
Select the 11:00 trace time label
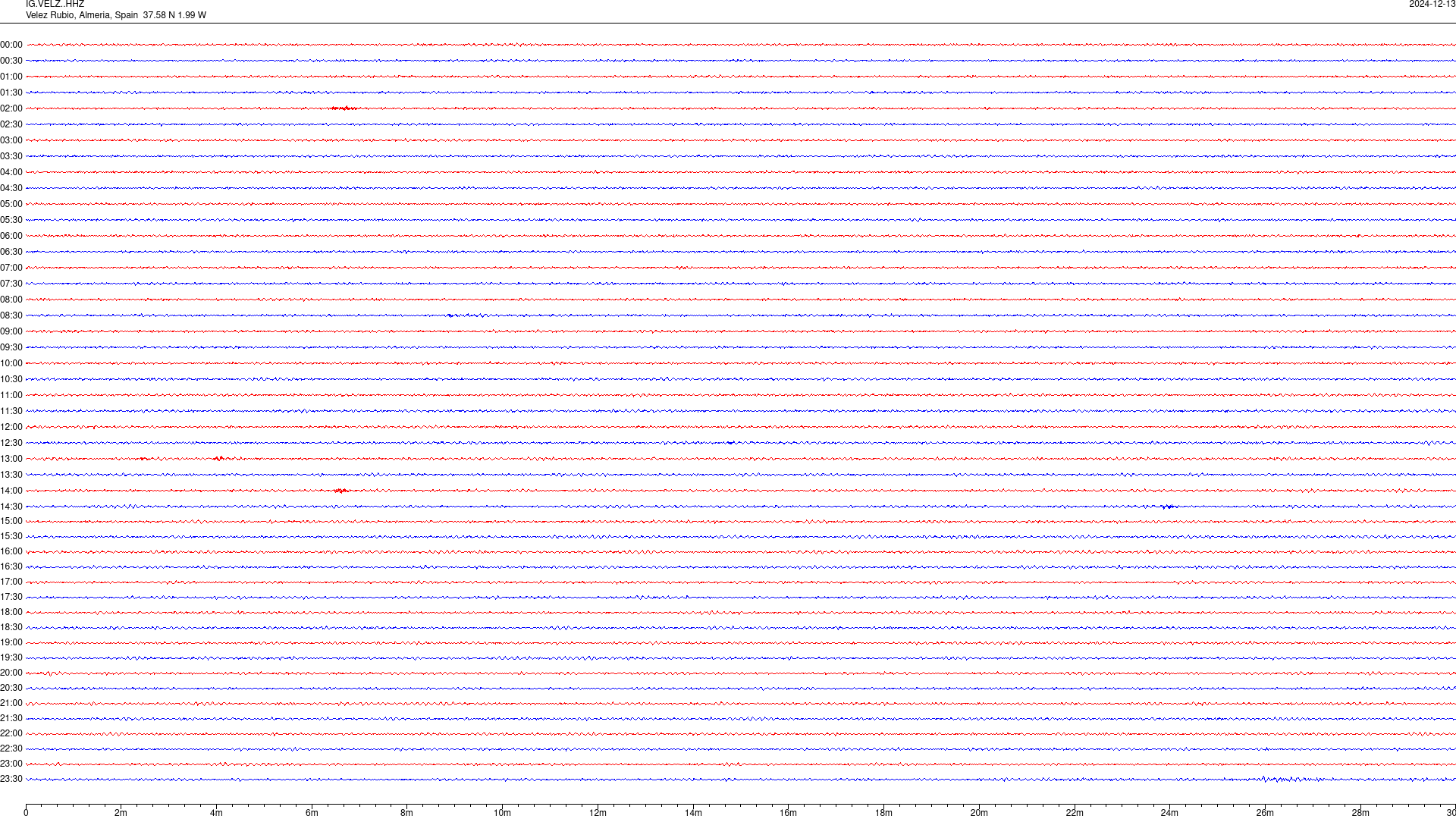coord(11,395)
